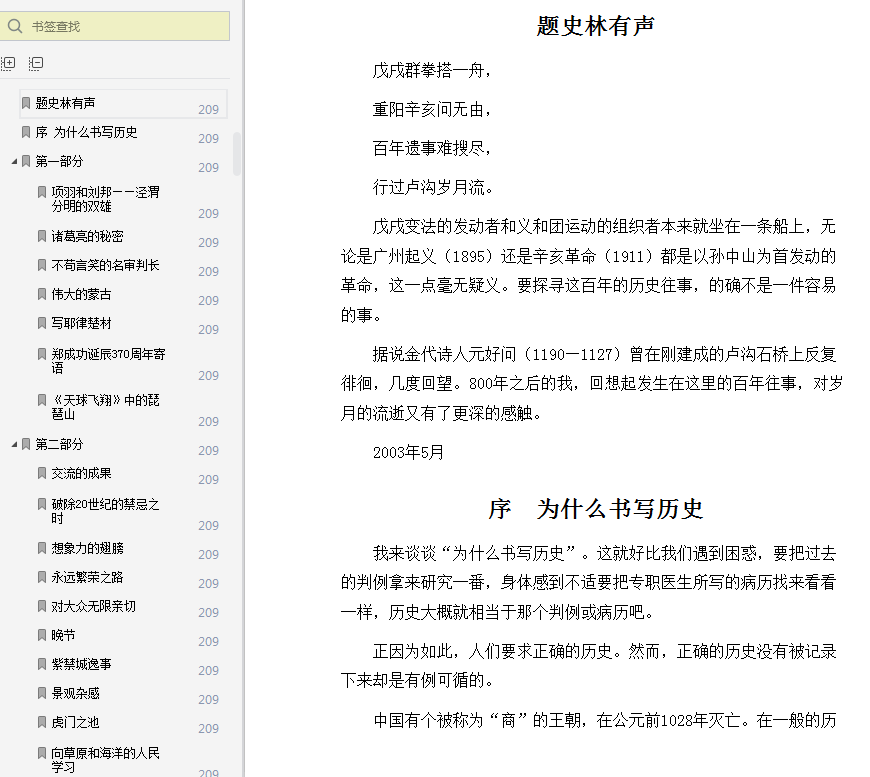Jump to 不苟言笑的名审判长 chapter
Screen dimensions: 870x777
coord(105,265)
